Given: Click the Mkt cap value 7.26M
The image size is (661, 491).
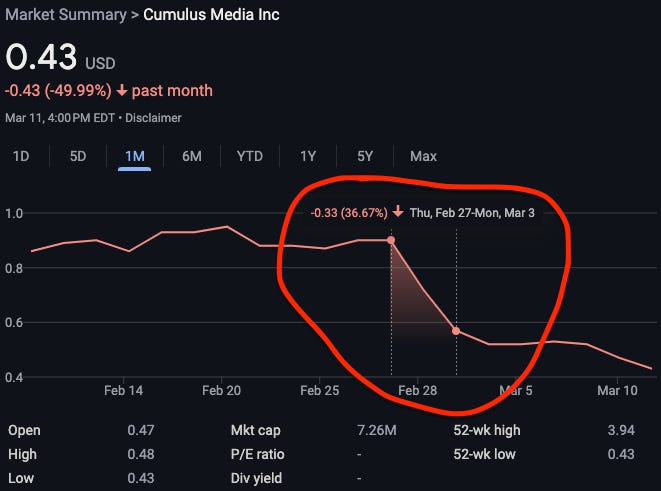Looking at the screenshot, I should coord(377,430).
